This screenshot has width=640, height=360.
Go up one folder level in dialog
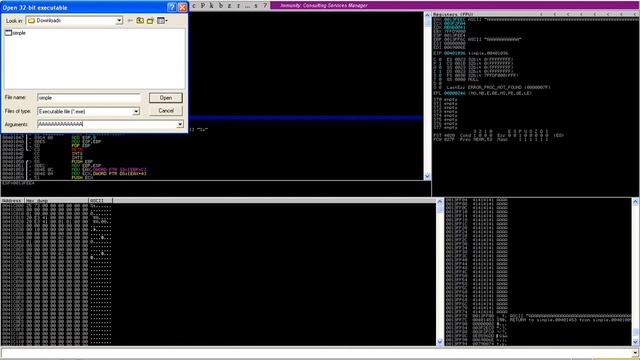[x=140, y=20]
